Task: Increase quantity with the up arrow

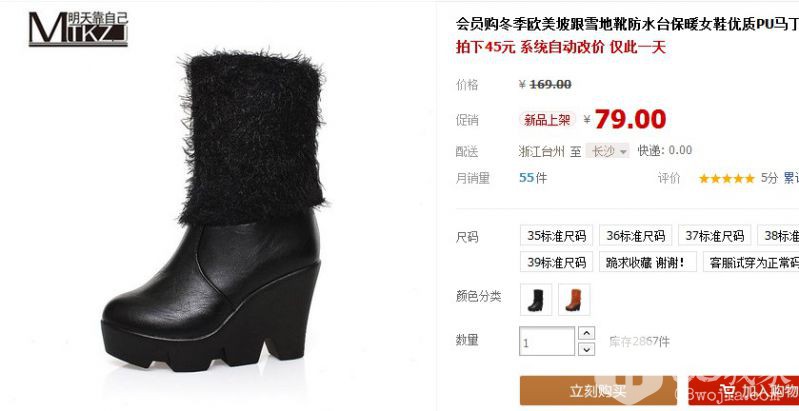Action: [587, 334]
